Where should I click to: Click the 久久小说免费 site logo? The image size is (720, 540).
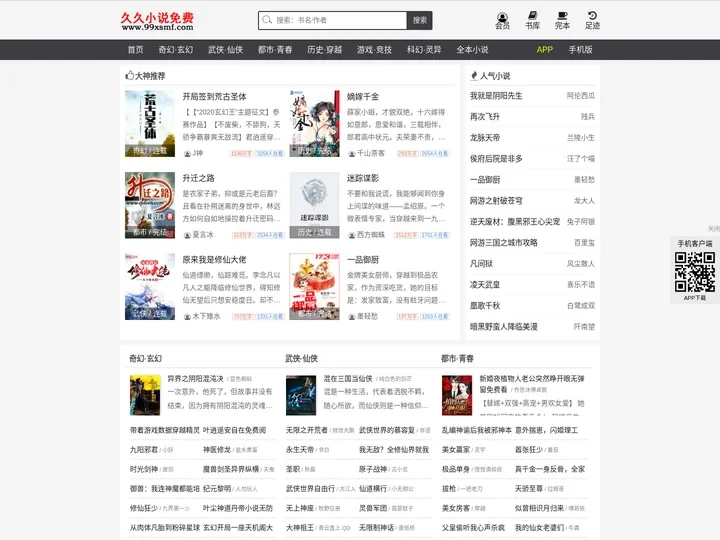click(157, 21)
